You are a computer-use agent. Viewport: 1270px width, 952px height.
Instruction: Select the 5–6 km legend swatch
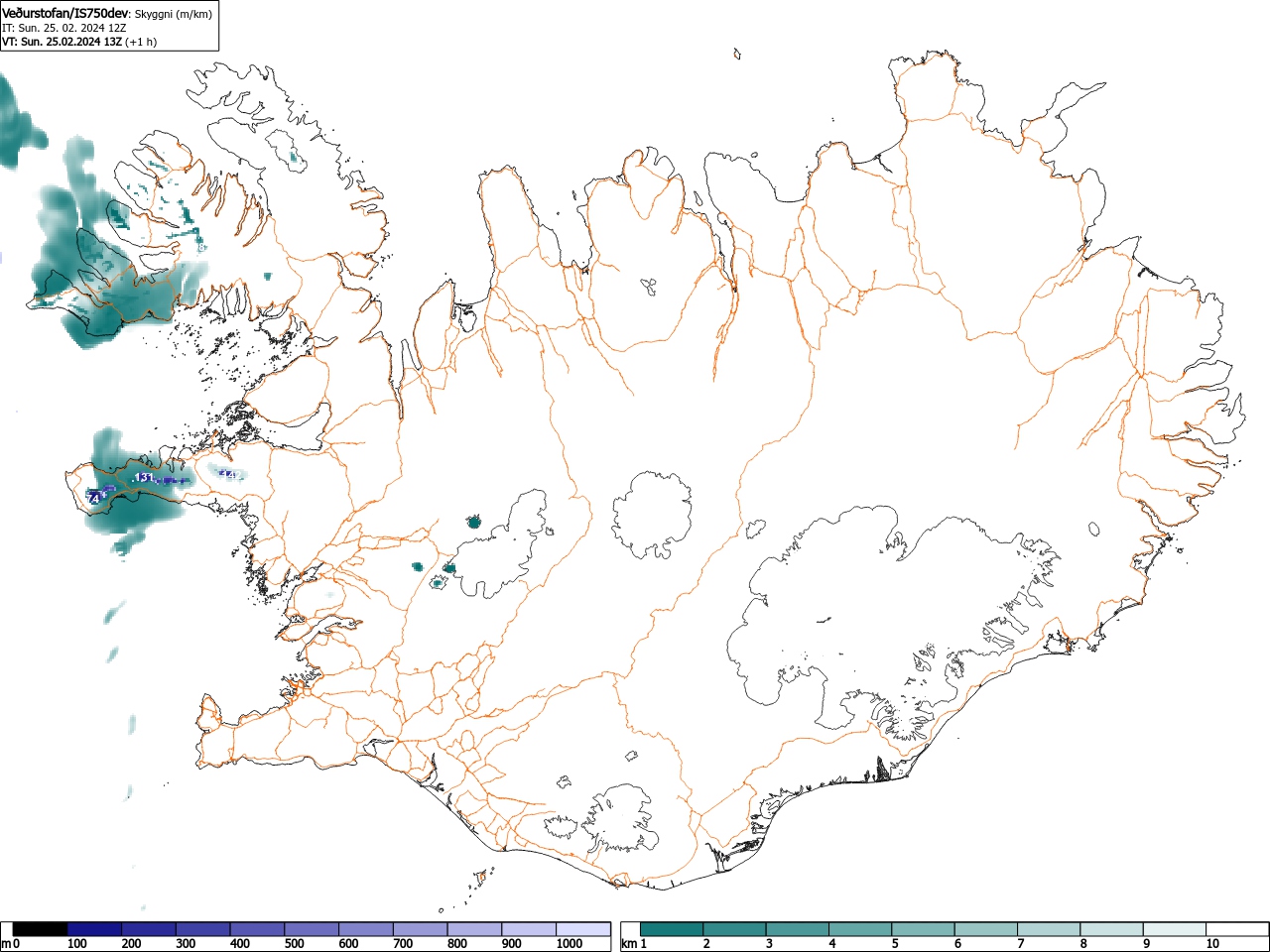(x=925, y=929)
